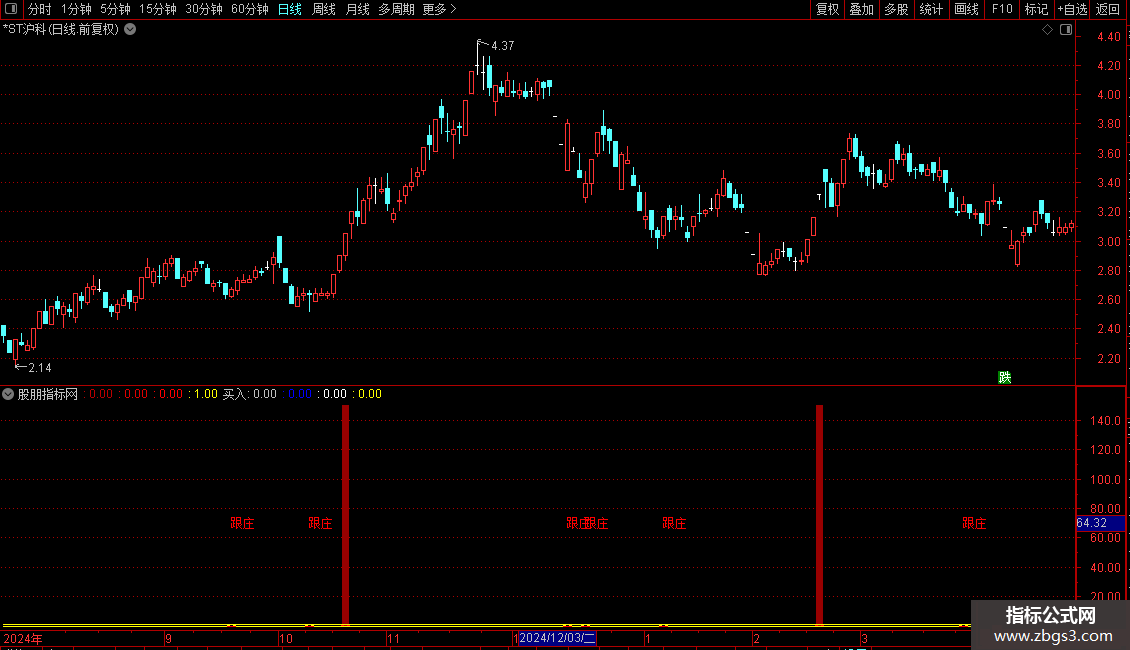Click the rightmost 跟庄 signal label
The height and width of the screenshot is (650, 1130).
[974, 523]
